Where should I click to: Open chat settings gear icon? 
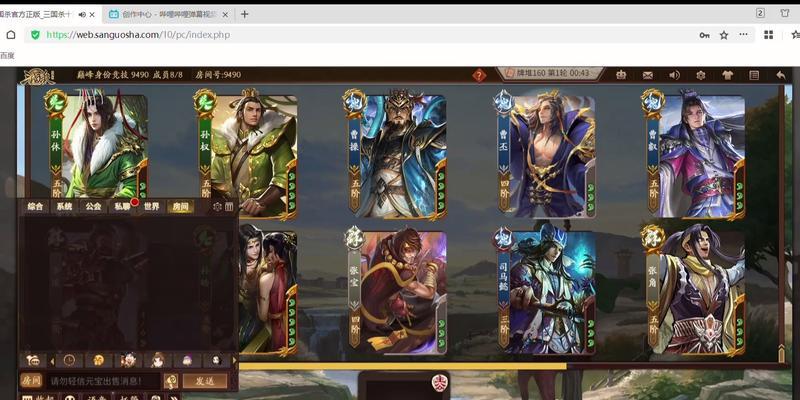(x=217, y=207)
